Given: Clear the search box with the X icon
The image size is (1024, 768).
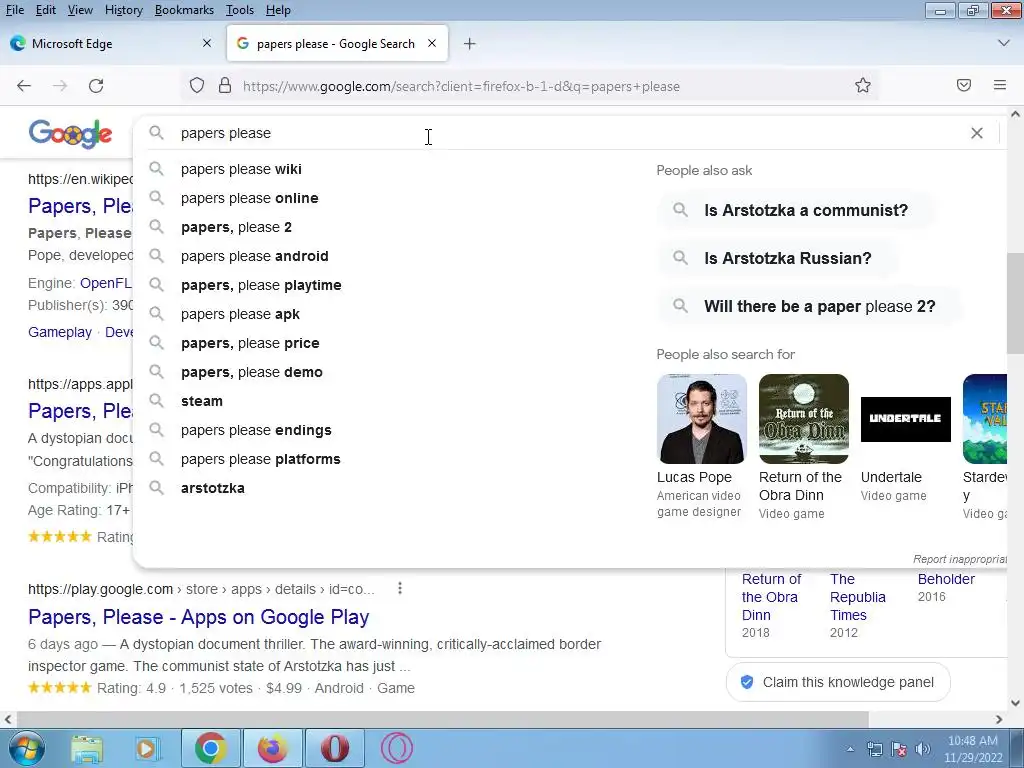Looking at the screenshot, I should pyautogui.click(x=977, y=133).
